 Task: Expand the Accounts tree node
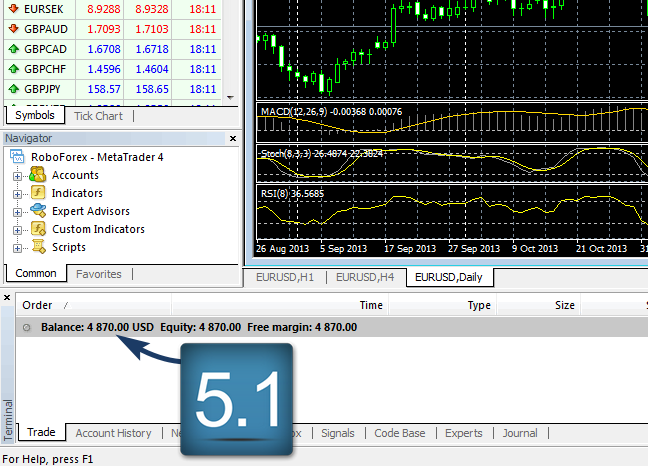[17, 176]
